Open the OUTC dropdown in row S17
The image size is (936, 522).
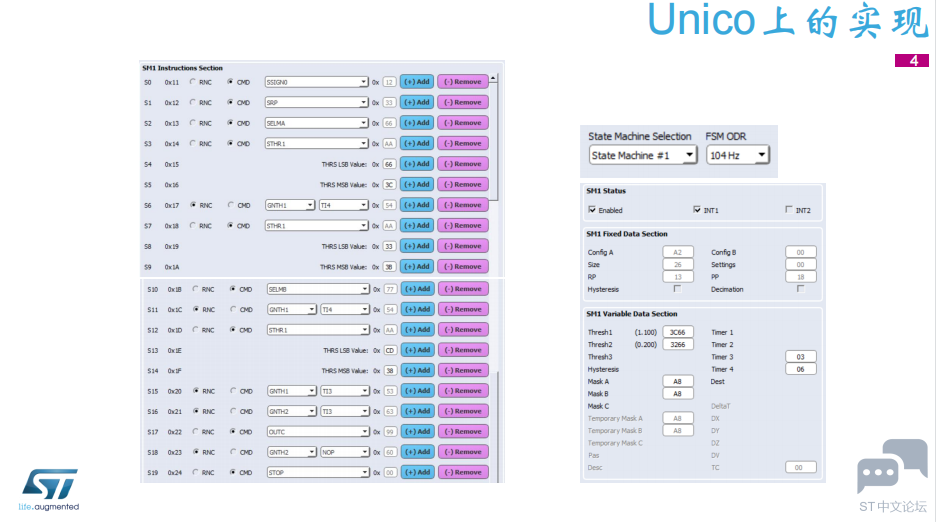coord(318,431)
